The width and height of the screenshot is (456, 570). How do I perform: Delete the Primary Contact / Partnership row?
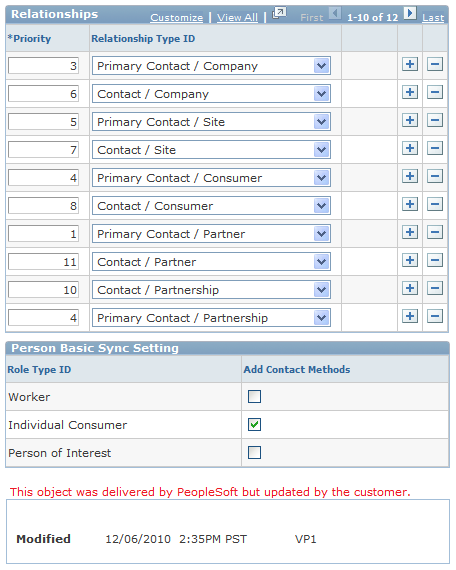point(435,316)
